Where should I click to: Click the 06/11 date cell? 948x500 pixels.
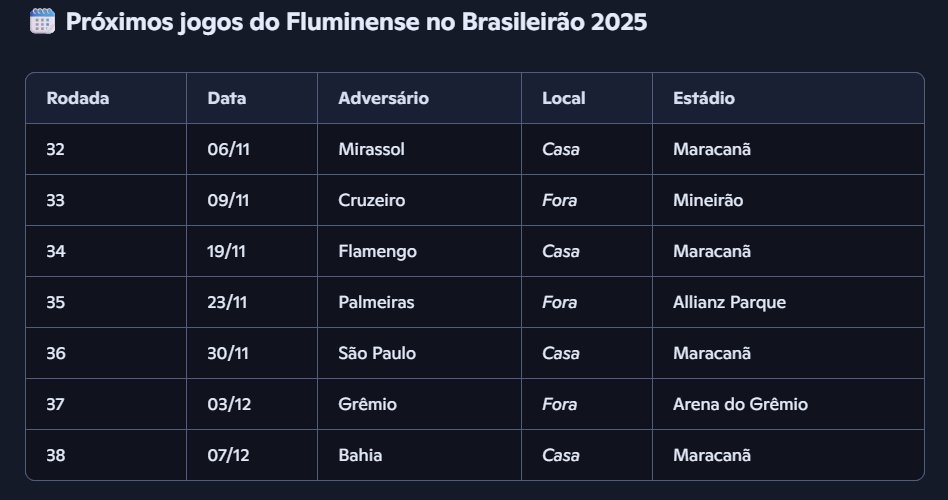point(228,149)
